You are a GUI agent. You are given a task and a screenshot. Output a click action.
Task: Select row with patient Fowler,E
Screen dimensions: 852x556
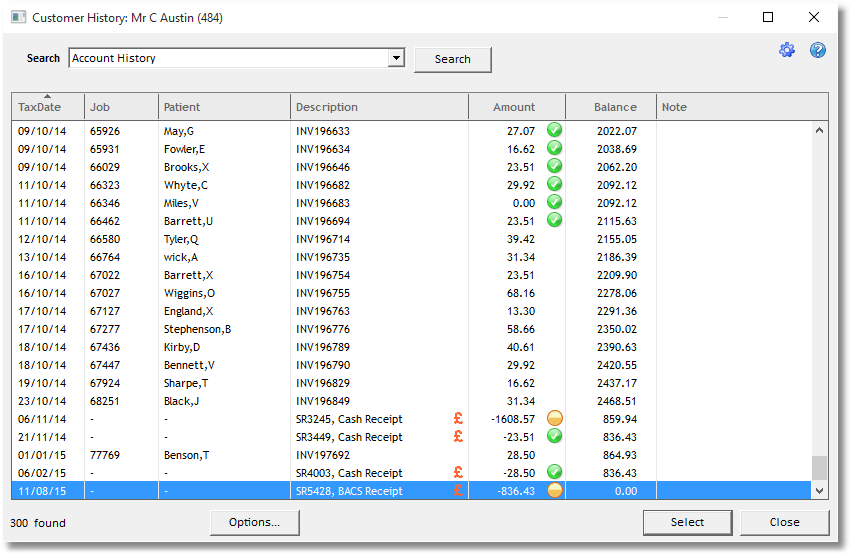pyautogui.click(x=412, y=149)
